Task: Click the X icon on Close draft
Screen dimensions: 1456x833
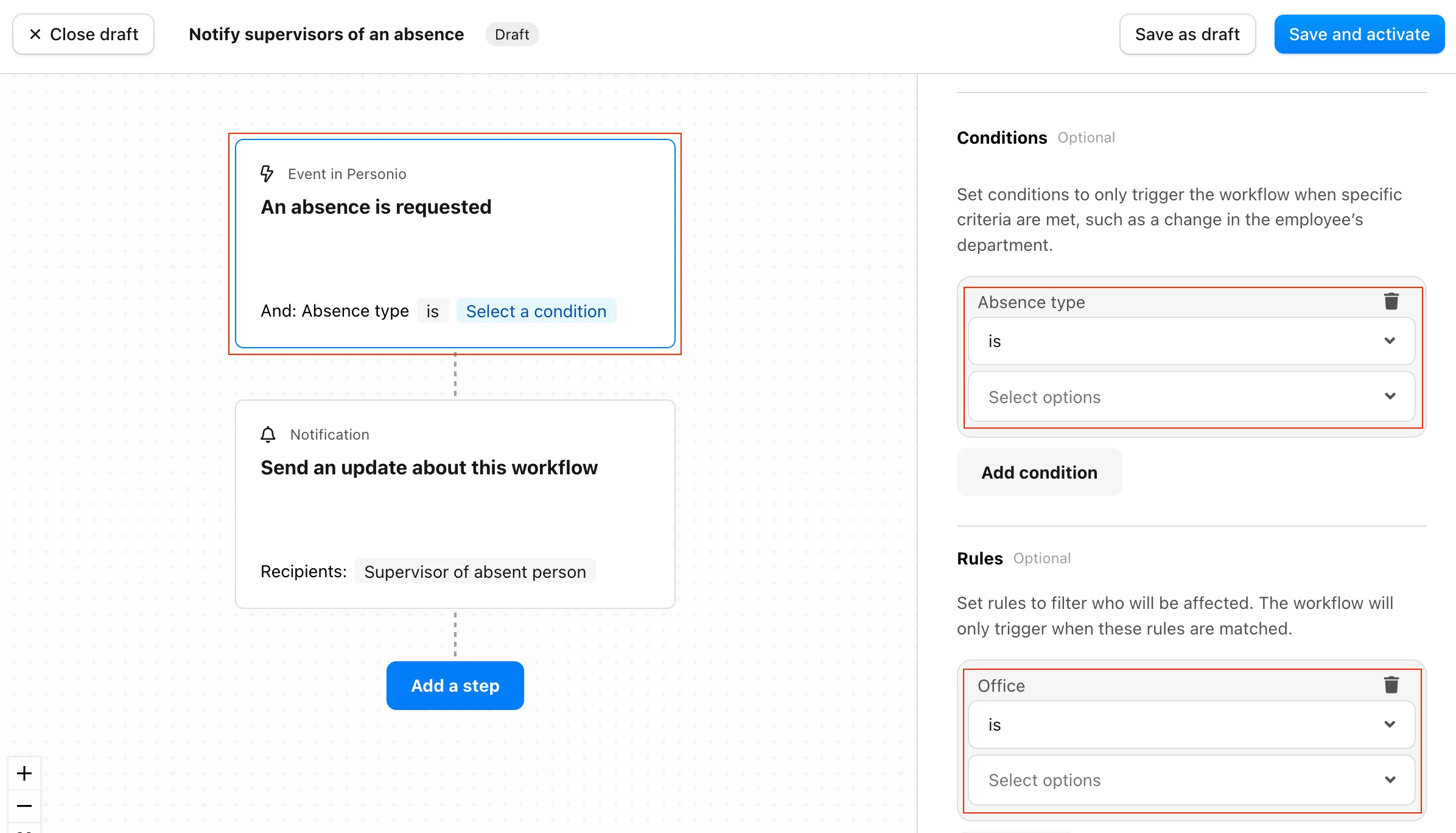Action: coord(35,34)
